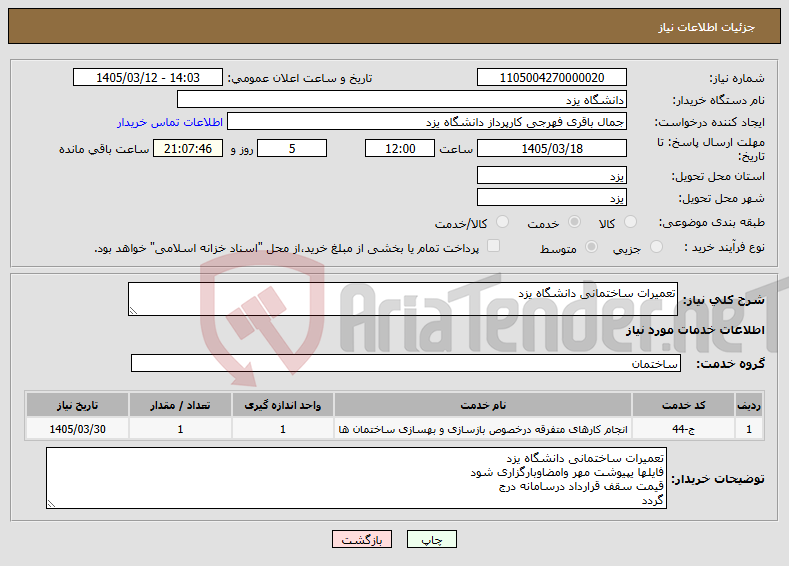Screen dimensions: 789x566
Task: Click the remaining time field 21:07:46
Action: tap(188, 148)
